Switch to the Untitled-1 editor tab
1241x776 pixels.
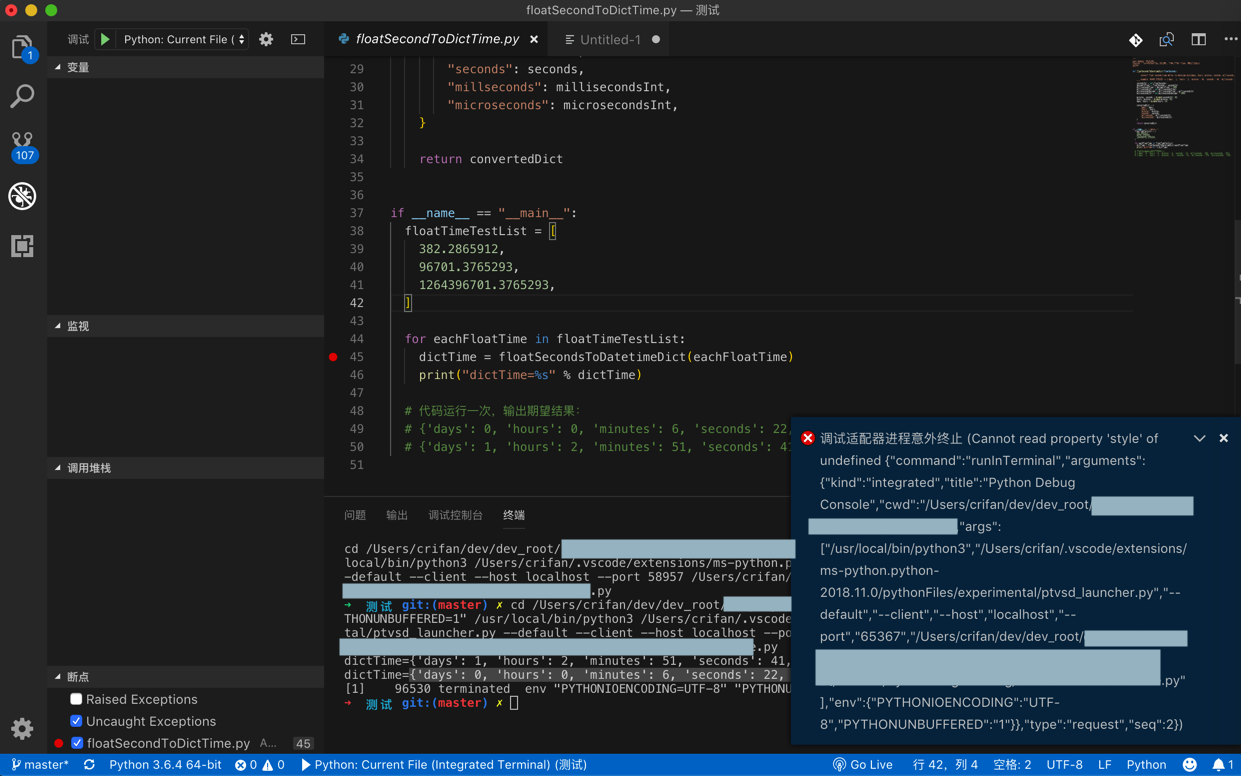(x=610, y=40)
